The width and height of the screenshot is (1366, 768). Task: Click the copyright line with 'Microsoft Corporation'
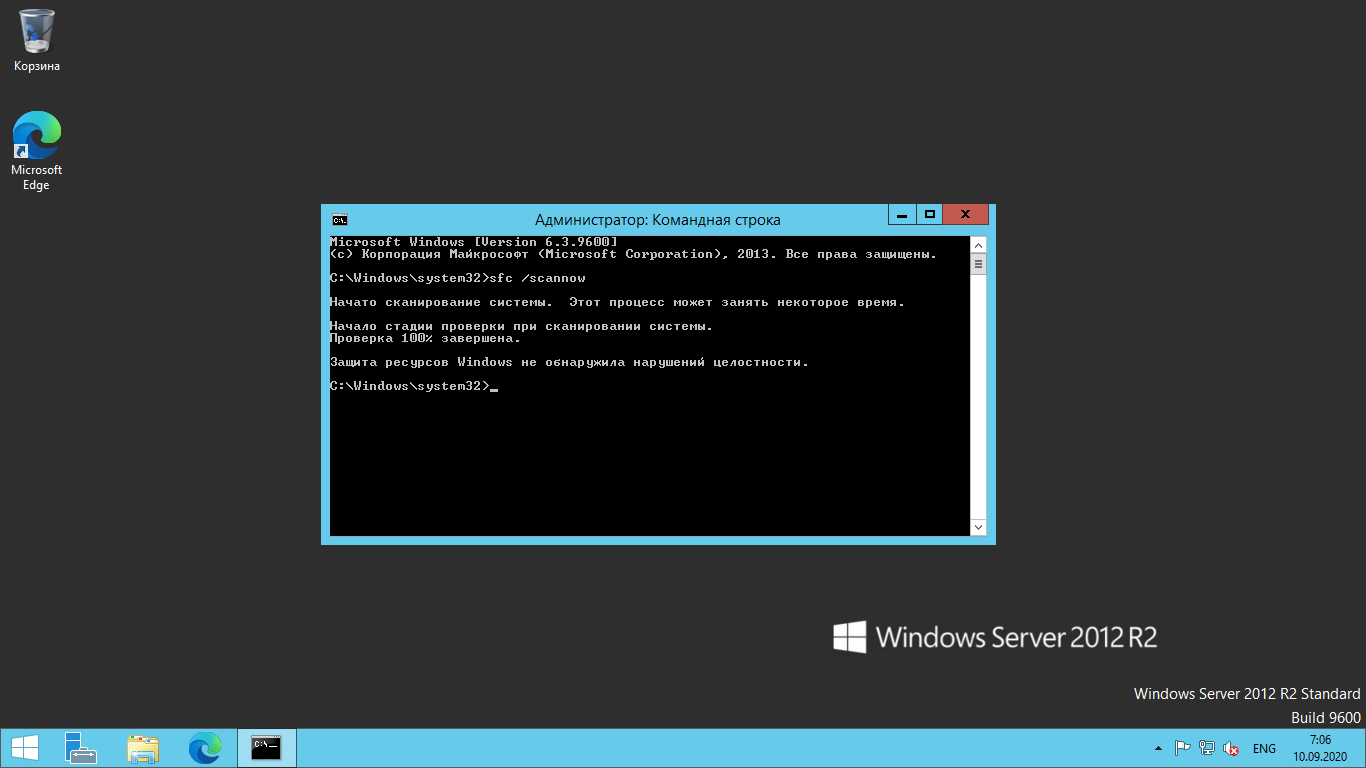point(633,254)
